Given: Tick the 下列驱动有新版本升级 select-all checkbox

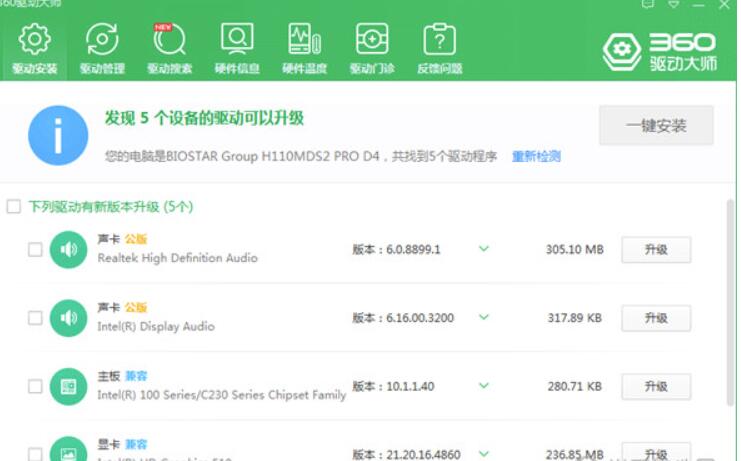Looking at the screenshot, I should click(14, 206).
